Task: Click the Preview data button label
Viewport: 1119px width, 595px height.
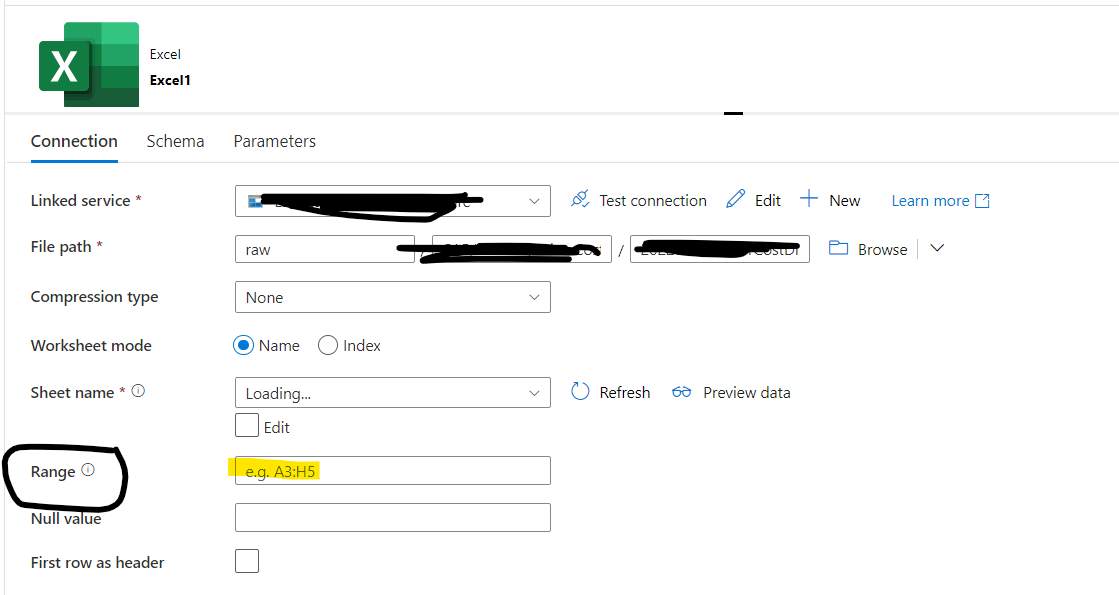Action: point(746,392)
